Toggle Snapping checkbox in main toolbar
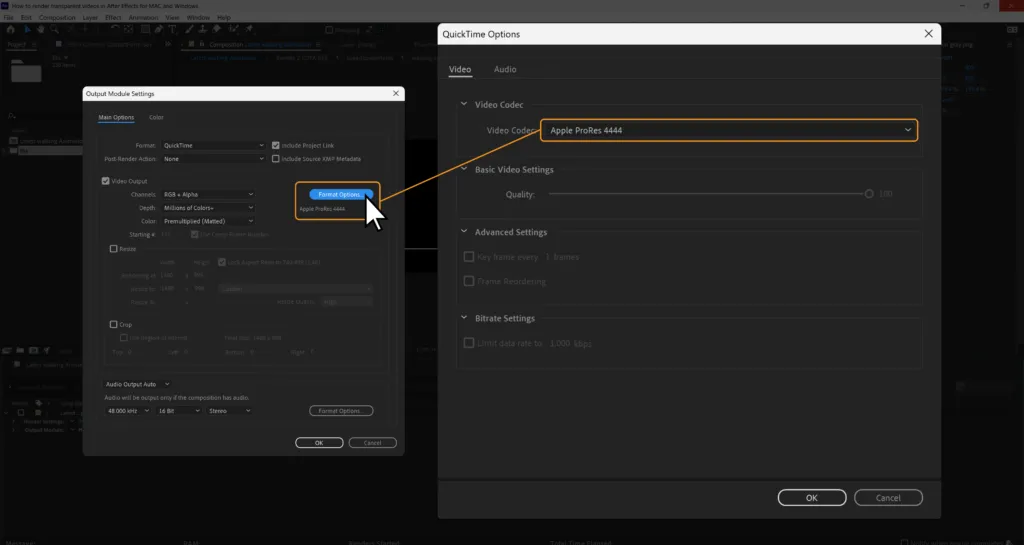 tap(329, 30)
